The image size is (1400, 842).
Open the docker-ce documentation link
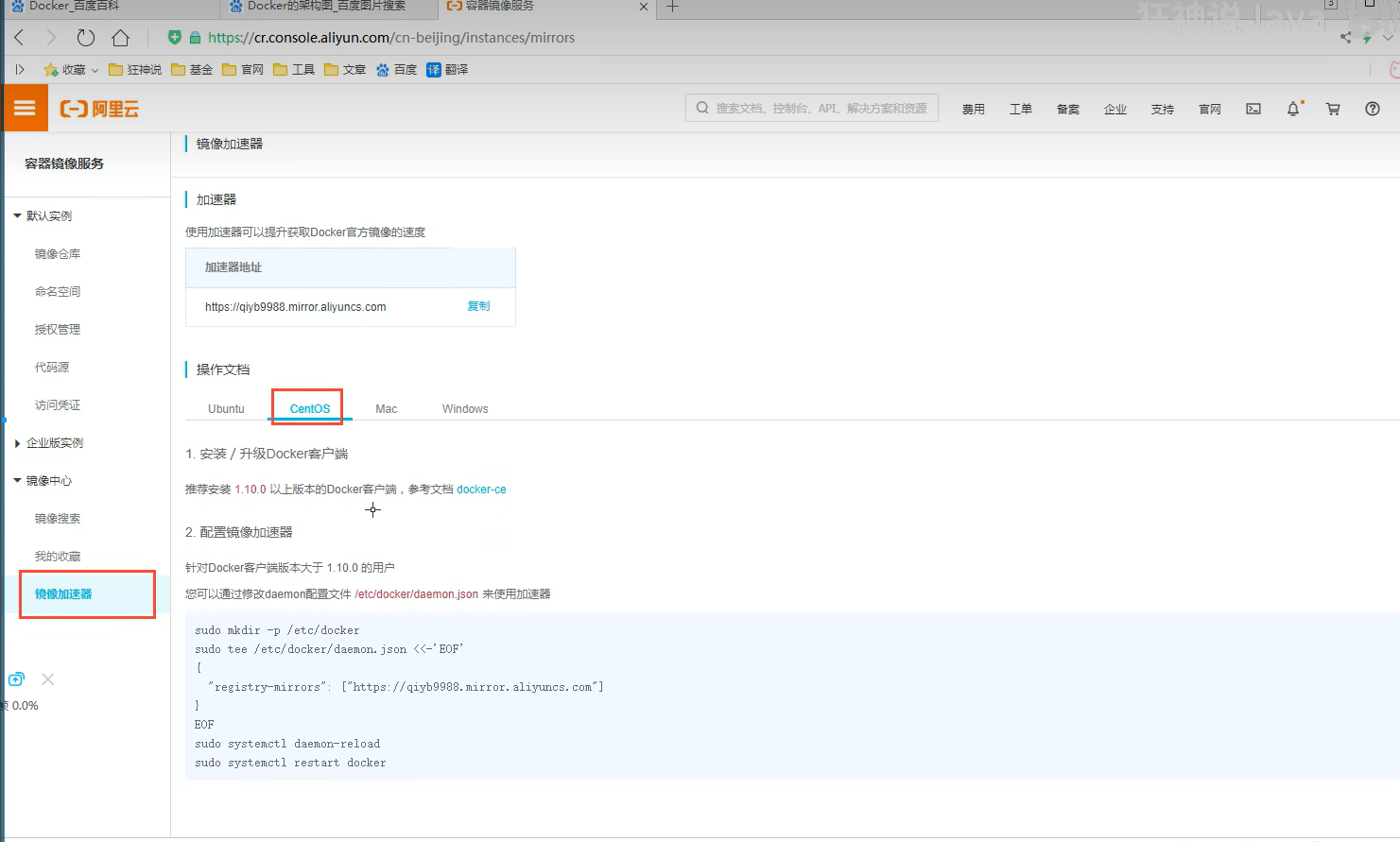coord(481,490)
